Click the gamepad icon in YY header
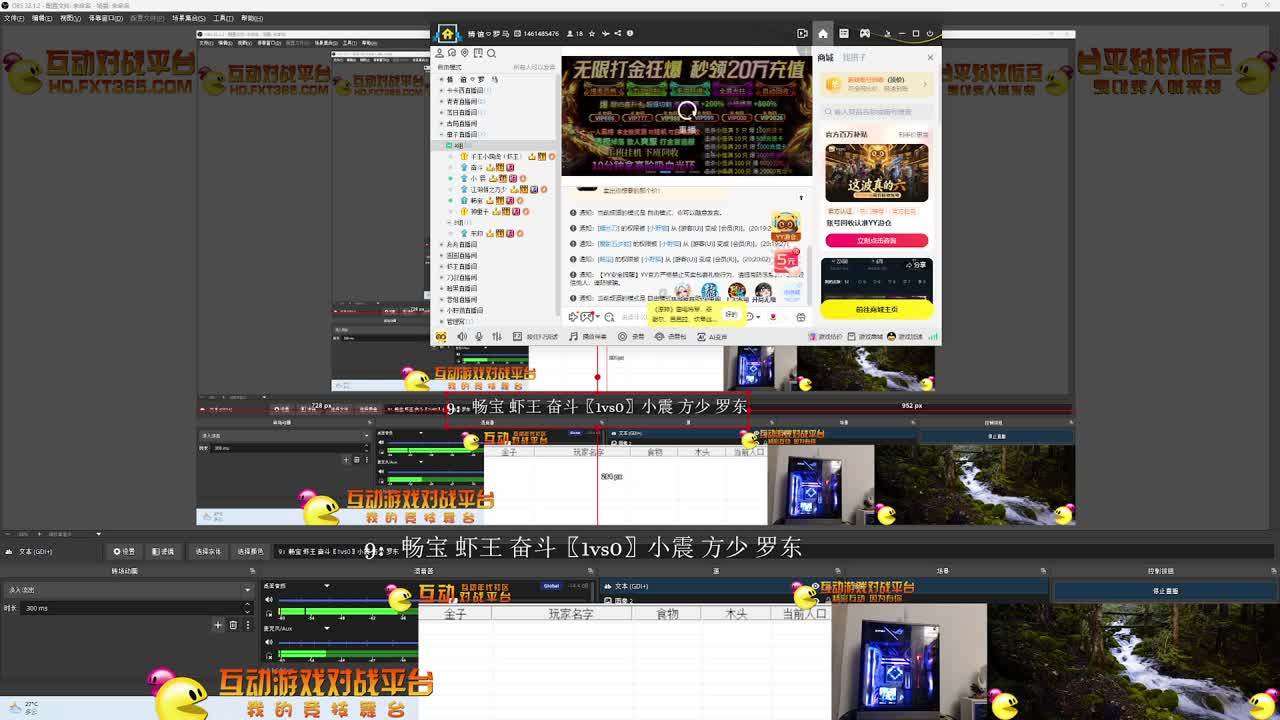The height and width of the screenshot is (720, 1280). [x=865, y=34]
